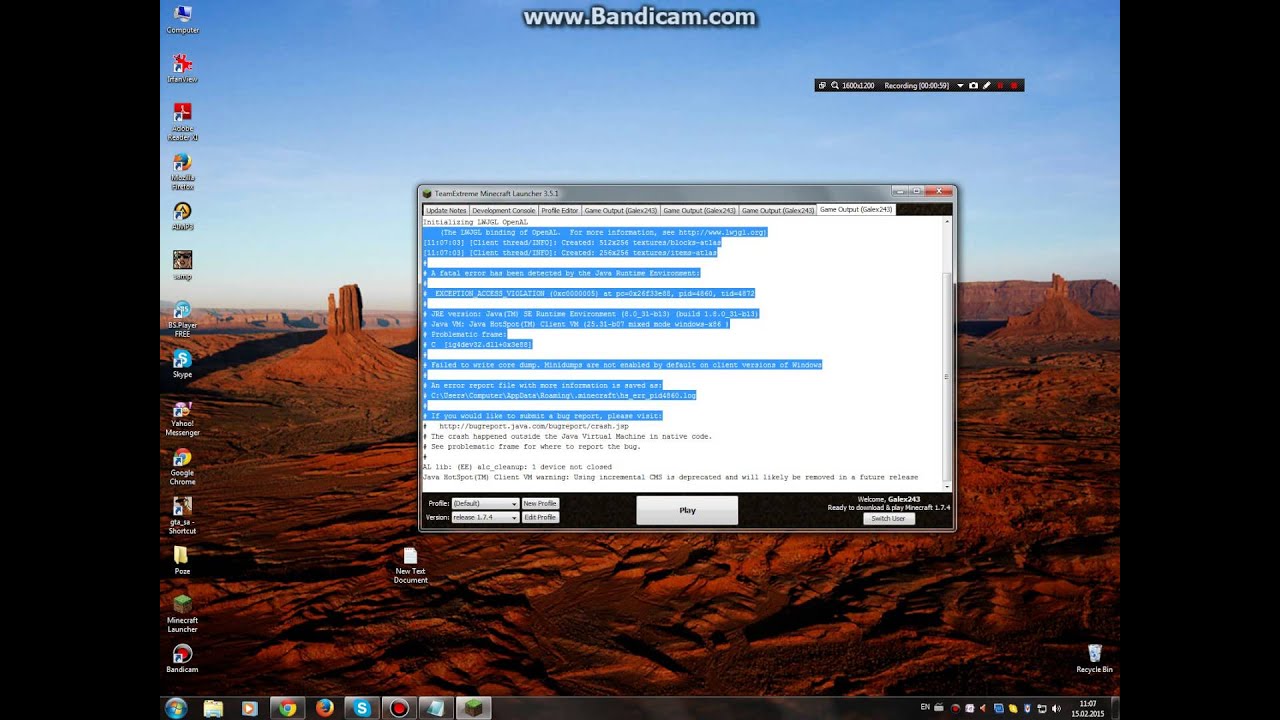Open the Profile Editor tab

(x=560, y=210)
